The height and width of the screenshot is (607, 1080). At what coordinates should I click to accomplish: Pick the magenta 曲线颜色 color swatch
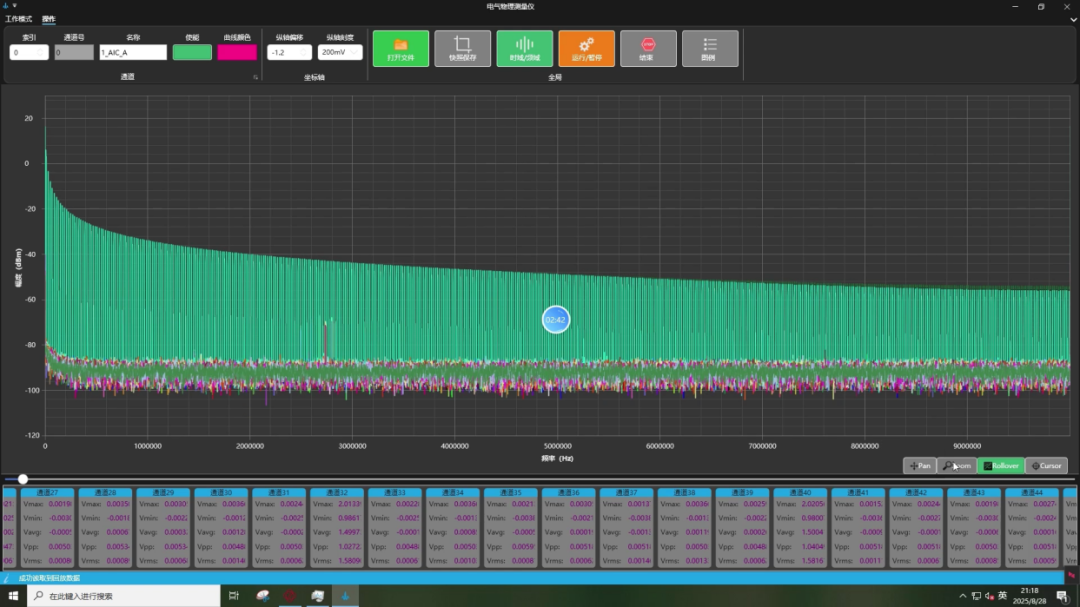pos(237,53)
